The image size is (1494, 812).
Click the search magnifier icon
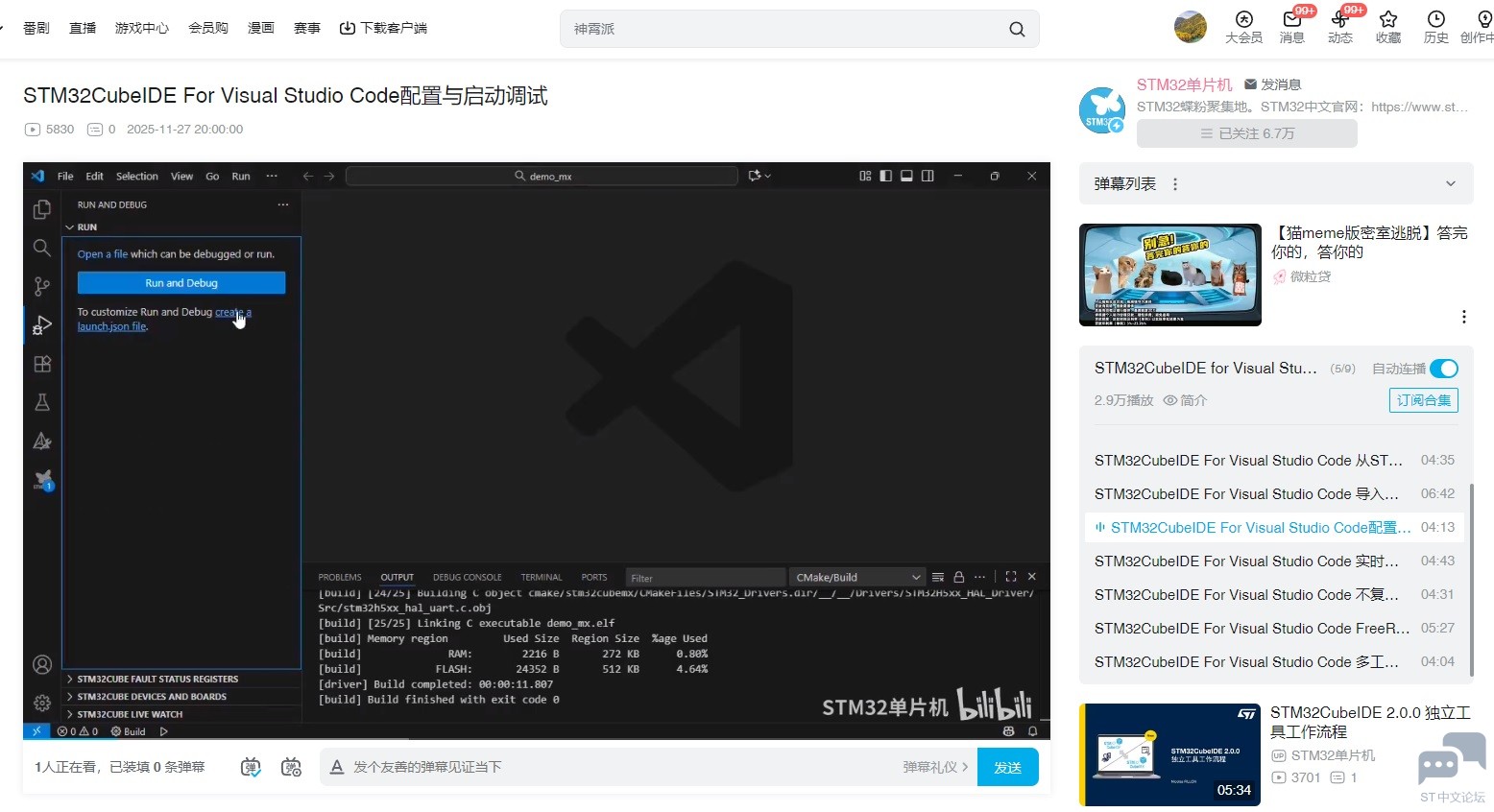click(1017, 29)
